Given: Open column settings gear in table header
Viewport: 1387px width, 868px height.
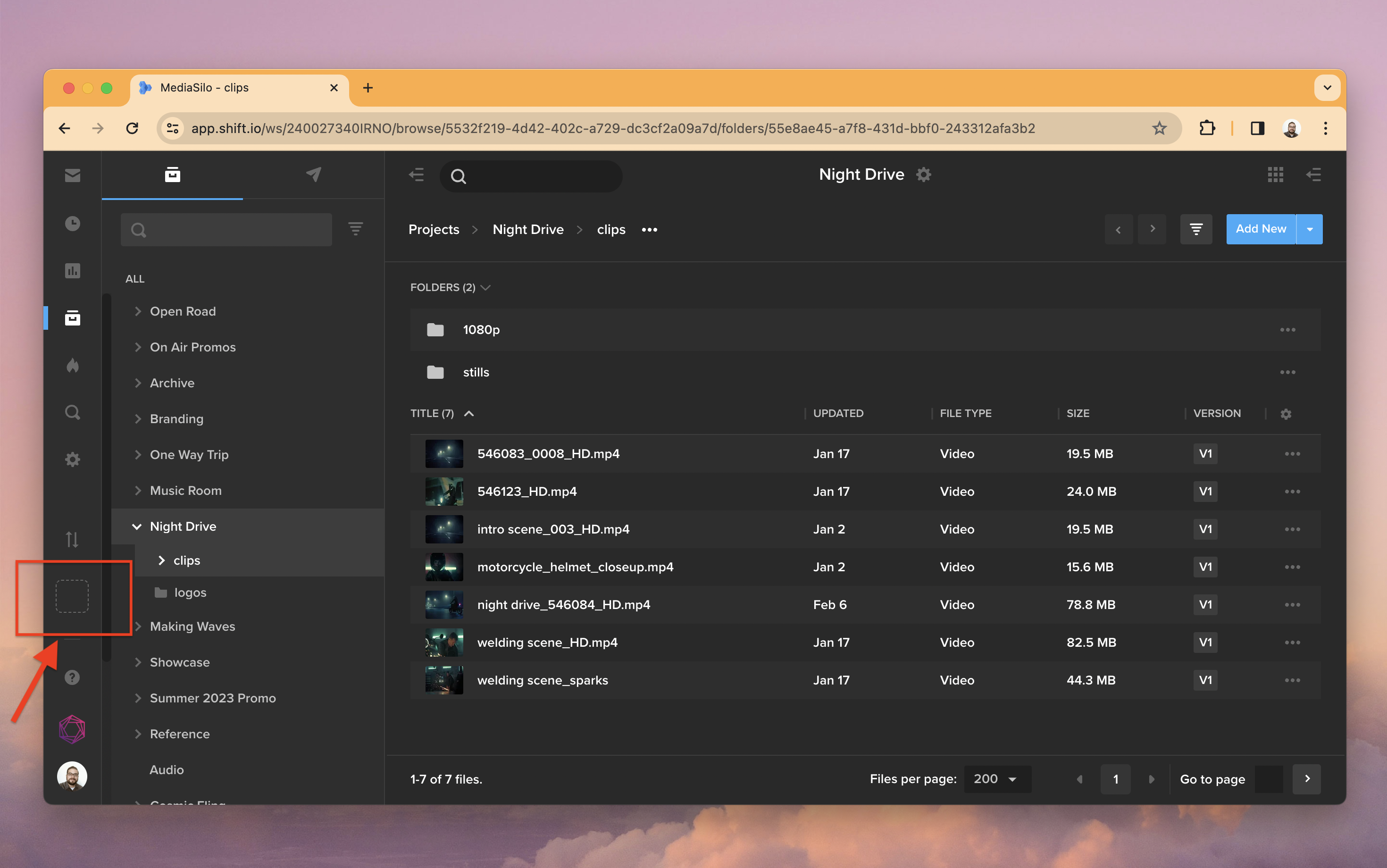Looking at the screenshot, I should pyautogui.click(x=1286, y=414).
